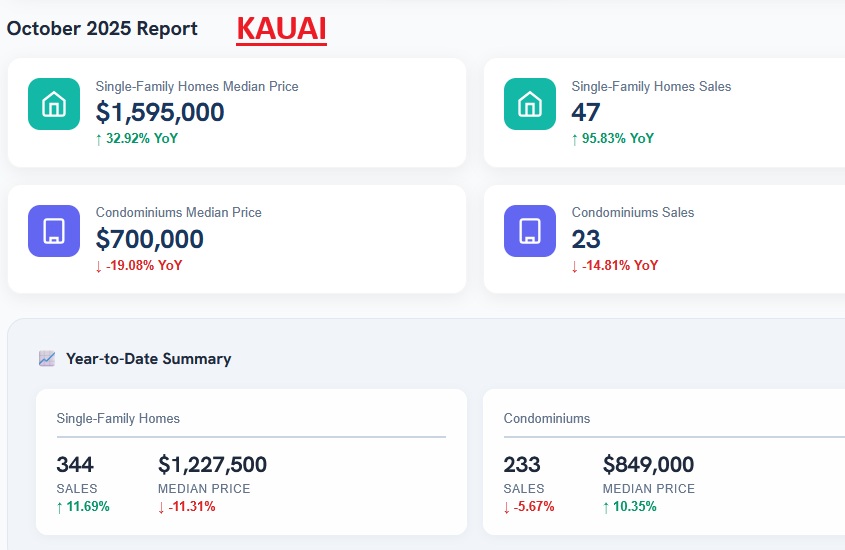This screenshot has height=550, width=845.
Task: Click the Year-to-Date Summary heading
Action: coord(148,358)
